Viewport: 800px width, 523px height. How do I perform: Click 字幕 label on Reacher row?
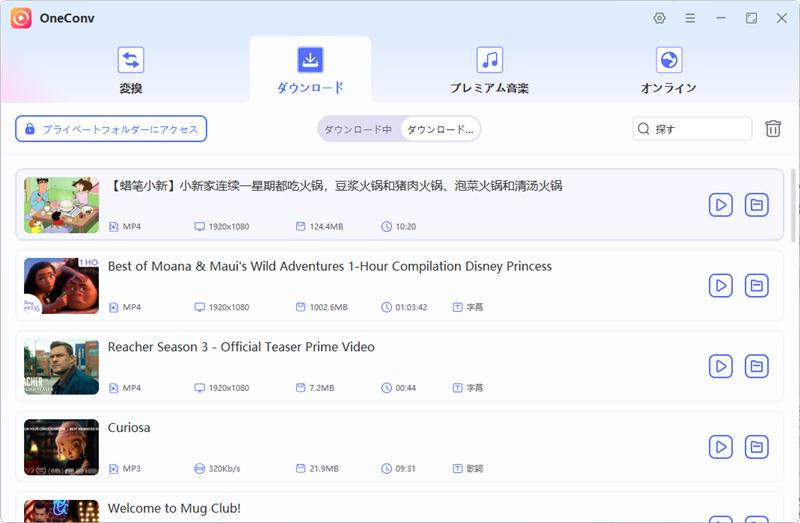coord(474,388)
